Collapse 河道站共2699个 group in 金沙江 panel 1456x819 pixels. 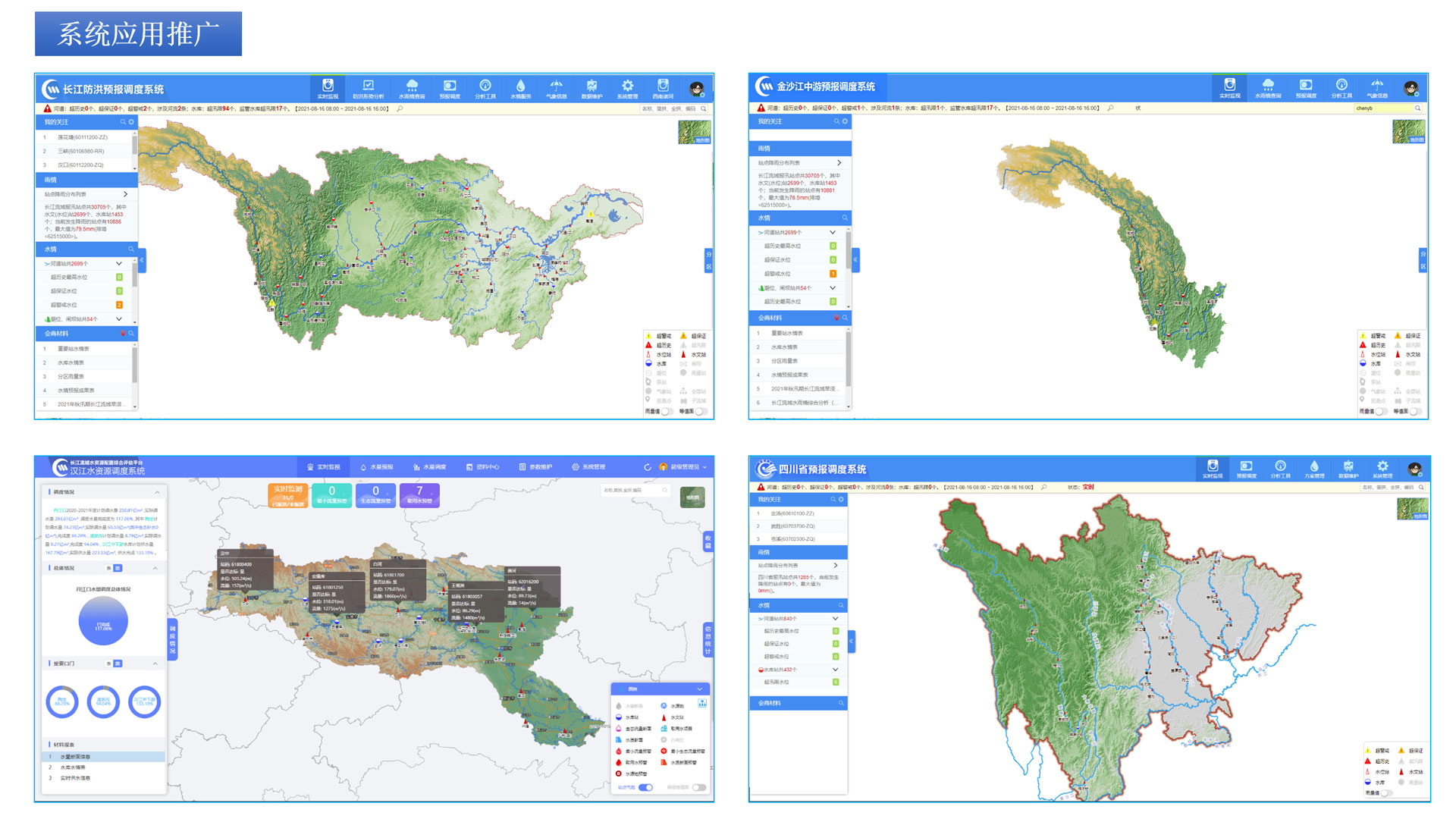click(x=833, y=232)
